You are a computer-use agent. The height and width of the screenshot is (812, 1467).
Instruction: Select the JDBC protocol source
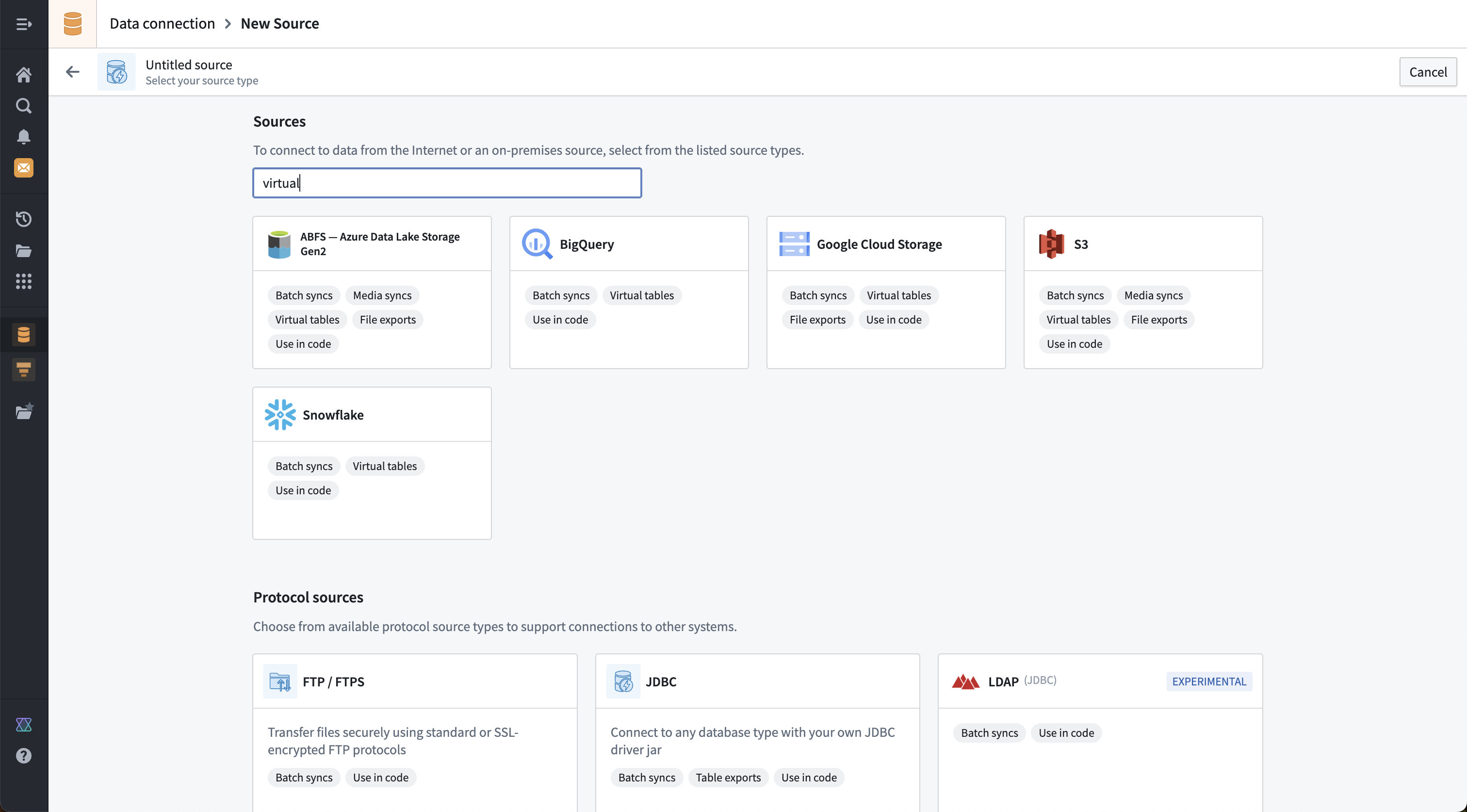pos(757,732)
